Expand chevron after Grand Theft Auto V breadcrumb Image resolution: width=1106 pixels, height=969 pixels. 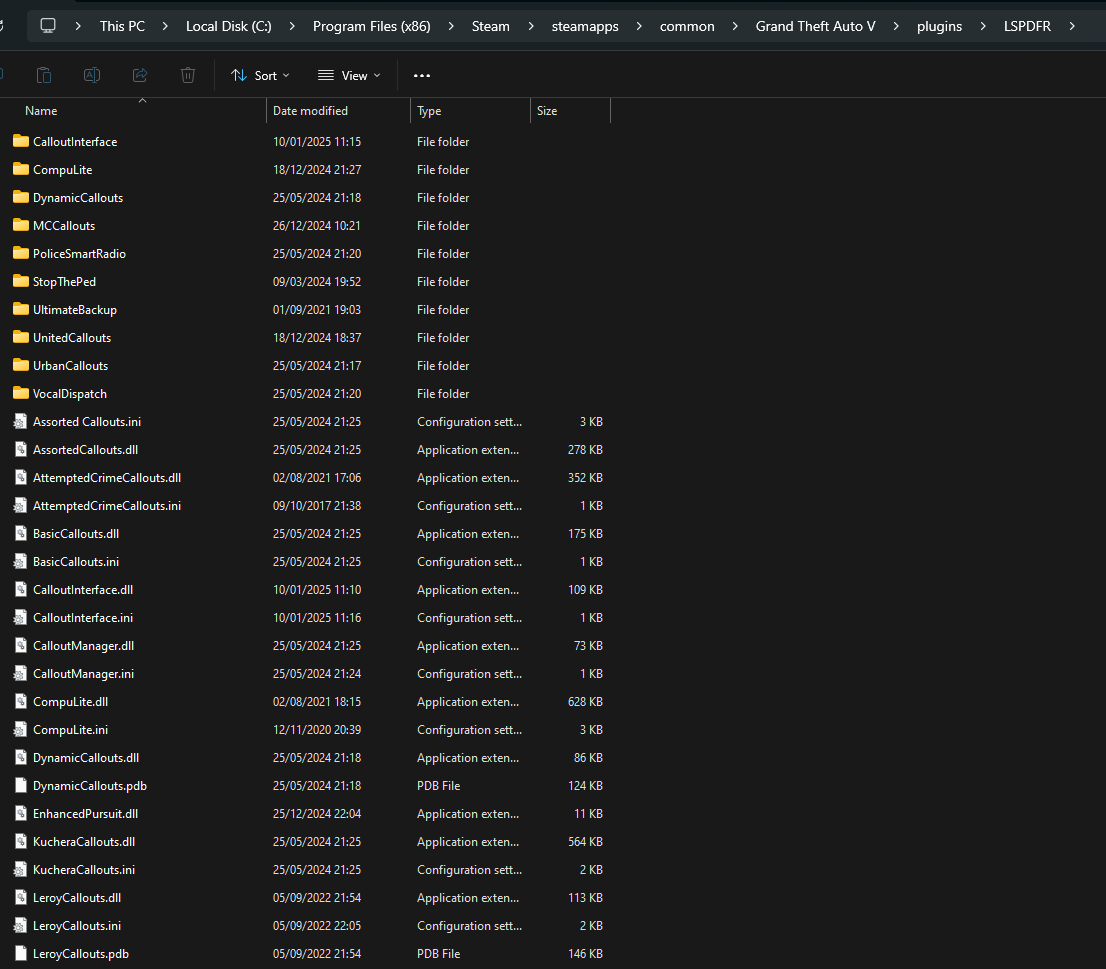(x=897, y=26)
